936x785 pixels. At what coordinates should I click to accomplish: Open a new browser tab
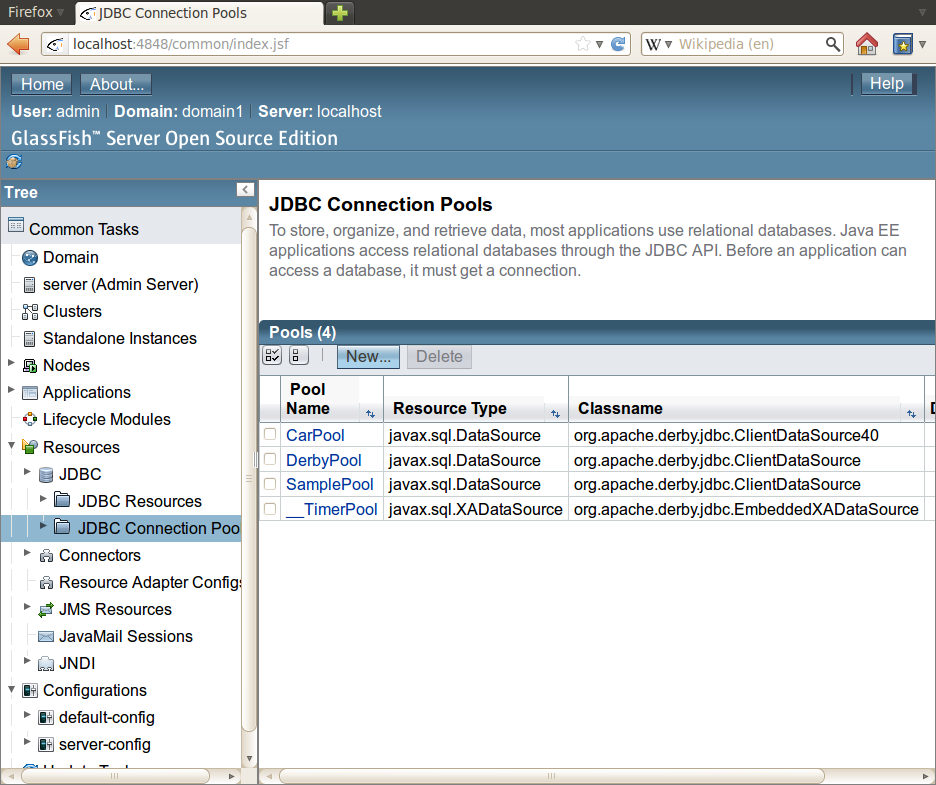(x=341, y=13)
